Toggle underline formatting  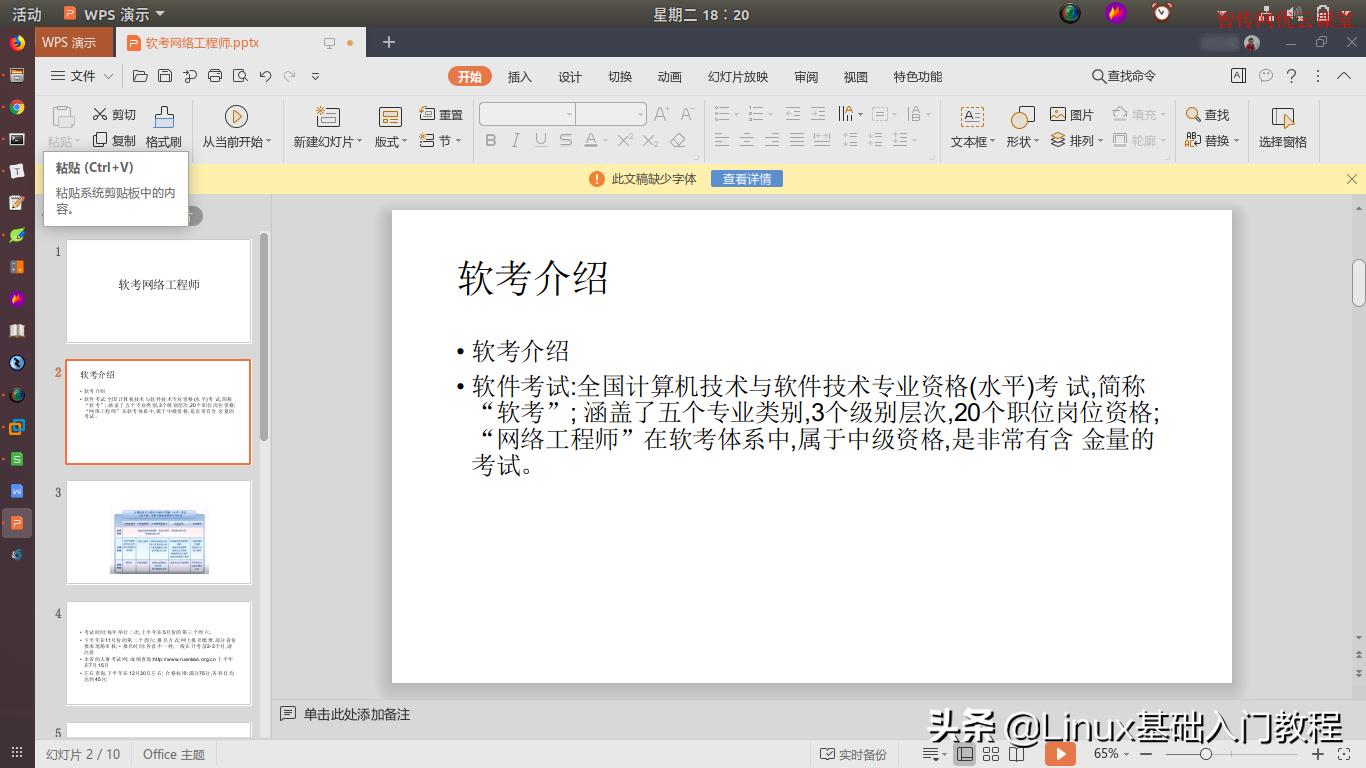pos(540,140)
